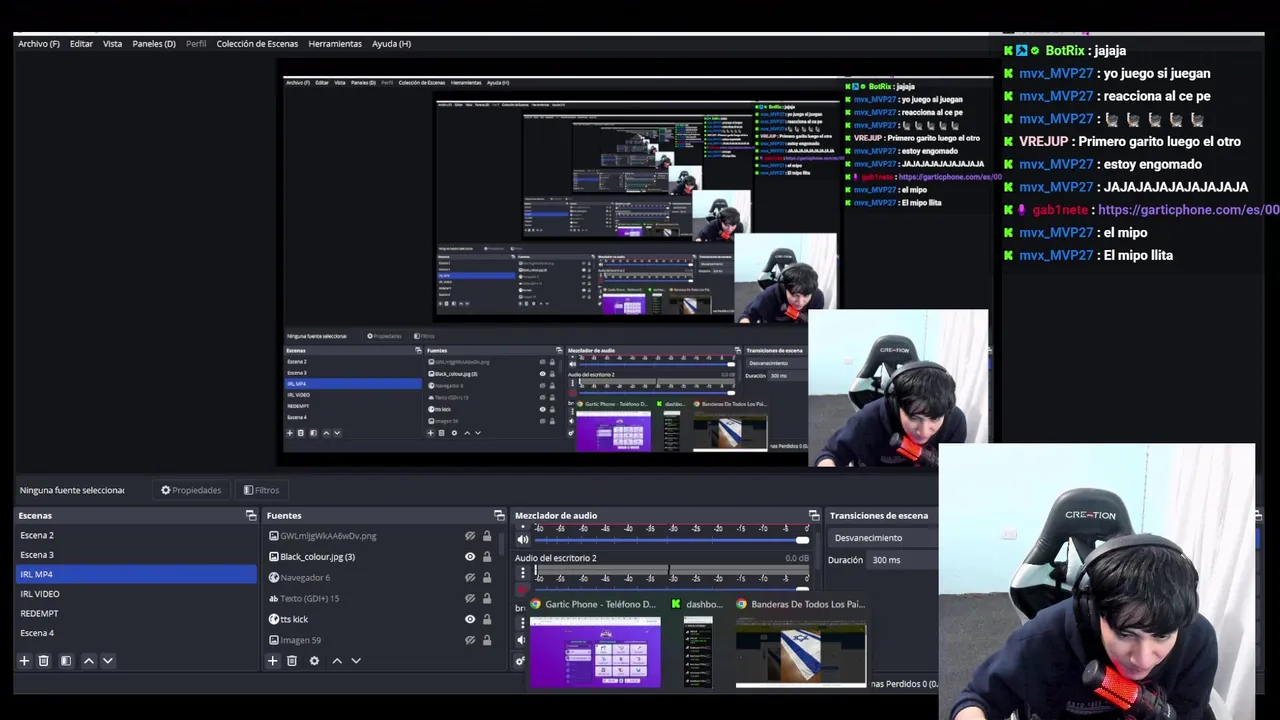This screenshot has width=1280, height=720.
Task: Move scene up with Escenas arrow
Action: pos(89,661)
